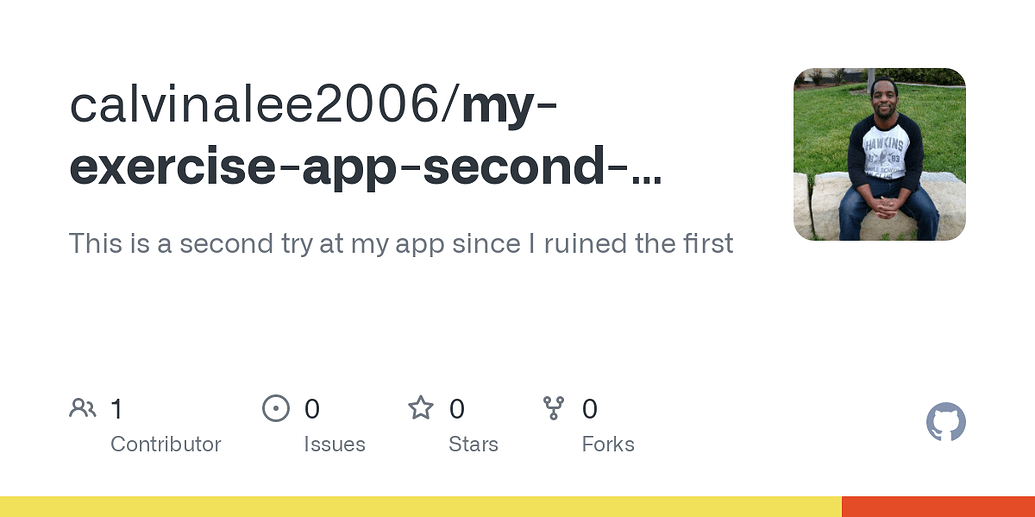Screen dimensions: 1035x517
Task: Click the GitHub Octocat logo
Action: (x=945, y=422)
